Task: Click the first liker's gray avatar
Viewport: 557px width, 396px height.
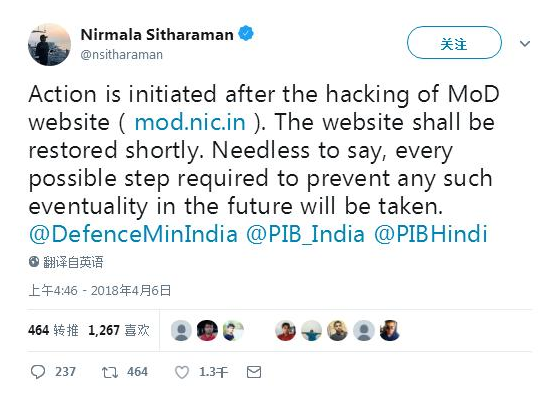Action: [x=181, y=331]
